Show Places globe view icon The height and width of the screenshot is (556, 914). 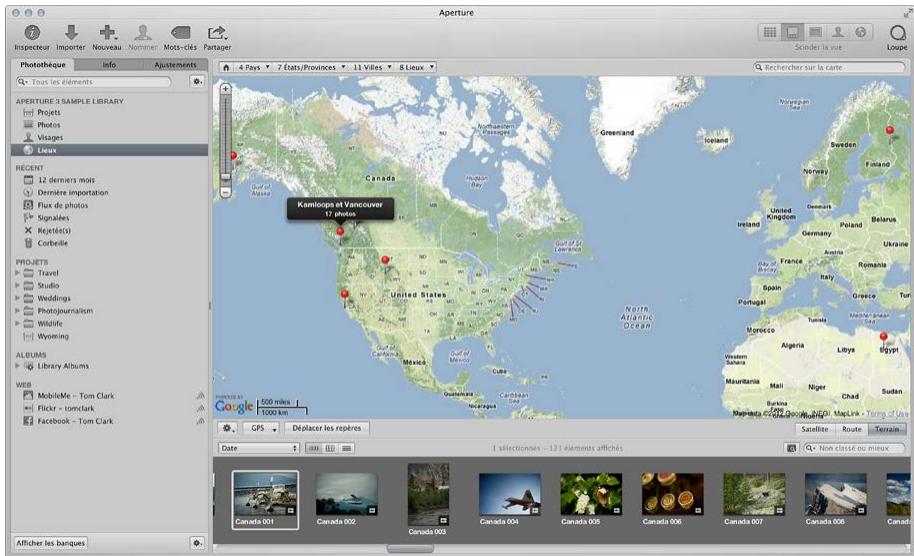860,32
